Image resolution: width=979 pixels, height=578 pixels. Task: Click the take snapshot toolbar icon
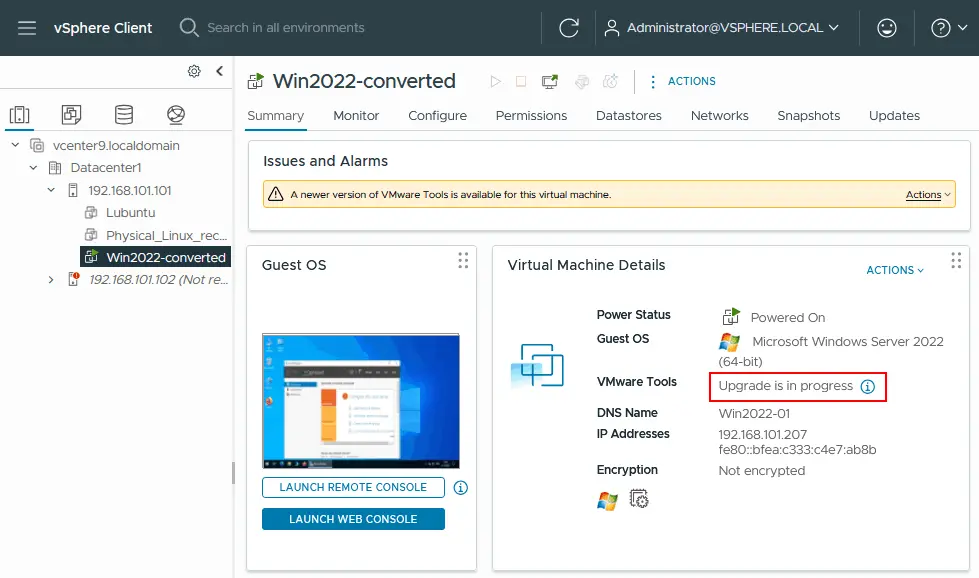[610, 82]
